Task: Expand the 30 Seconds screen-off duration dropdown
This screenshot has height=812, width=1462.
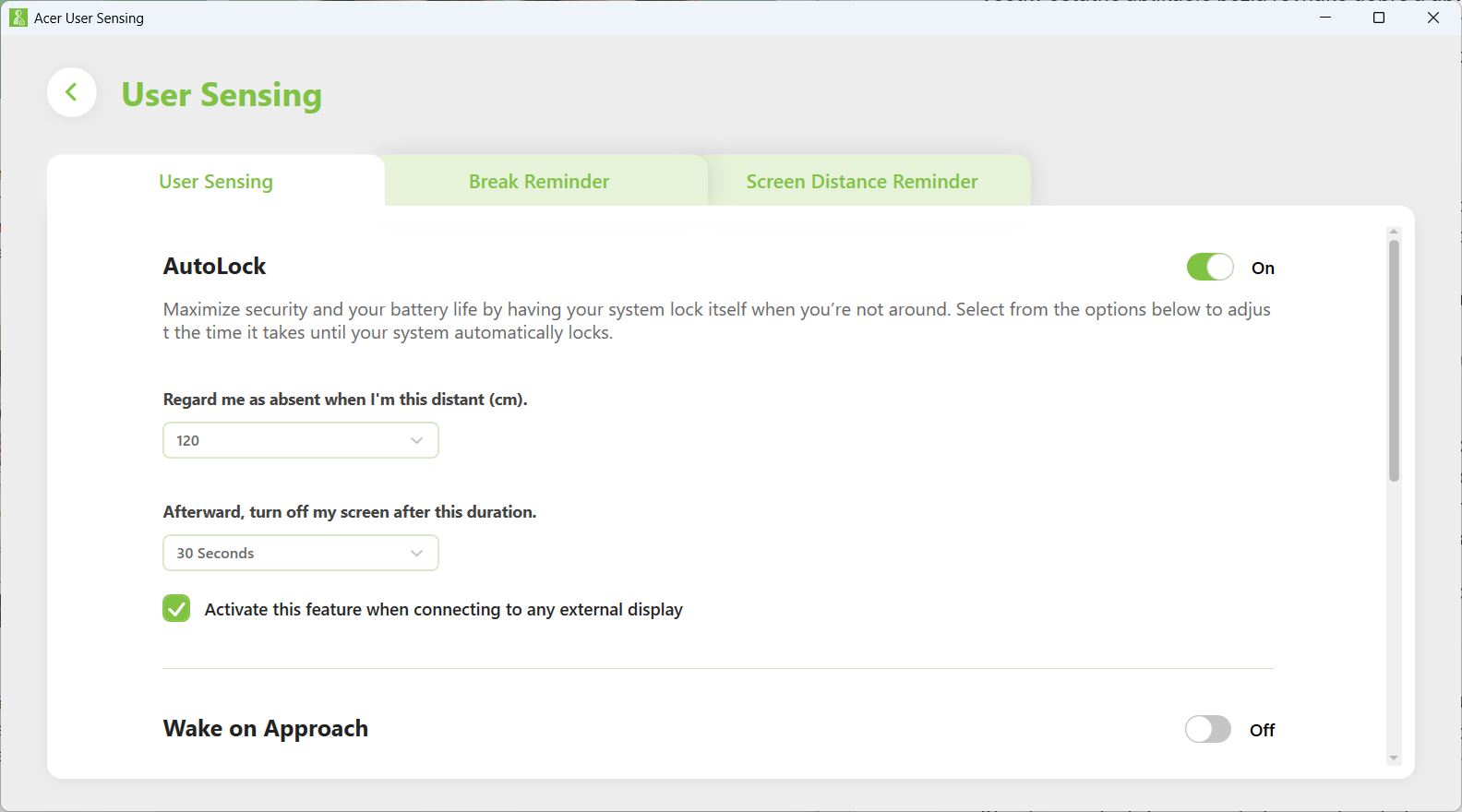Action: pos(300,554)
